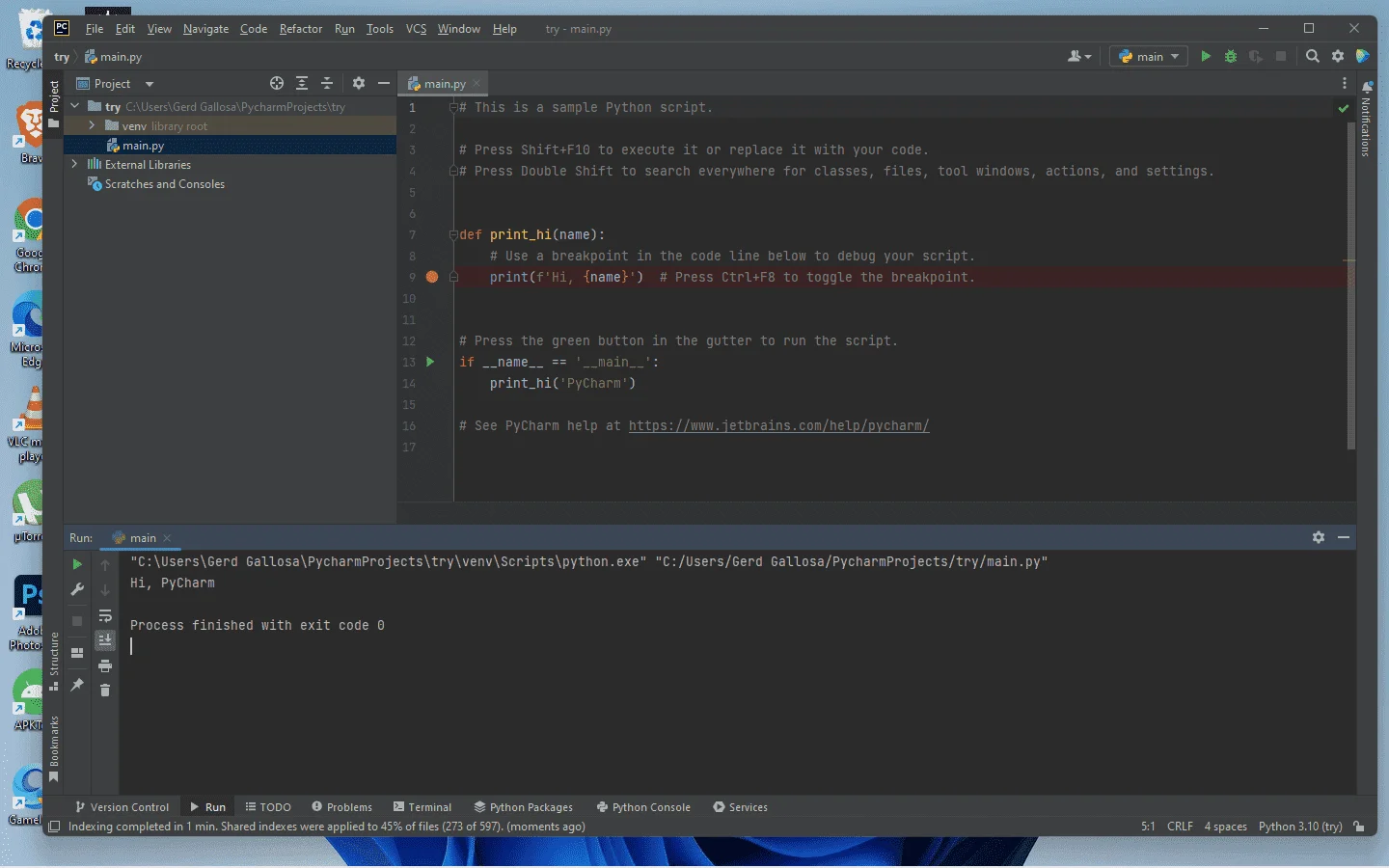Click the JetBrains Toolbox icon at top right
This screenshot has height=868, width=1389.
pyautogui.click(x=1363, y=57)
